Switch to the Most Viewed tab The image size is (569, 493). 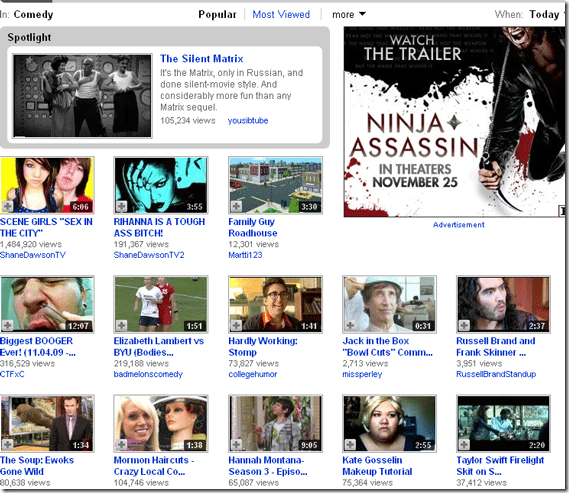281,15
